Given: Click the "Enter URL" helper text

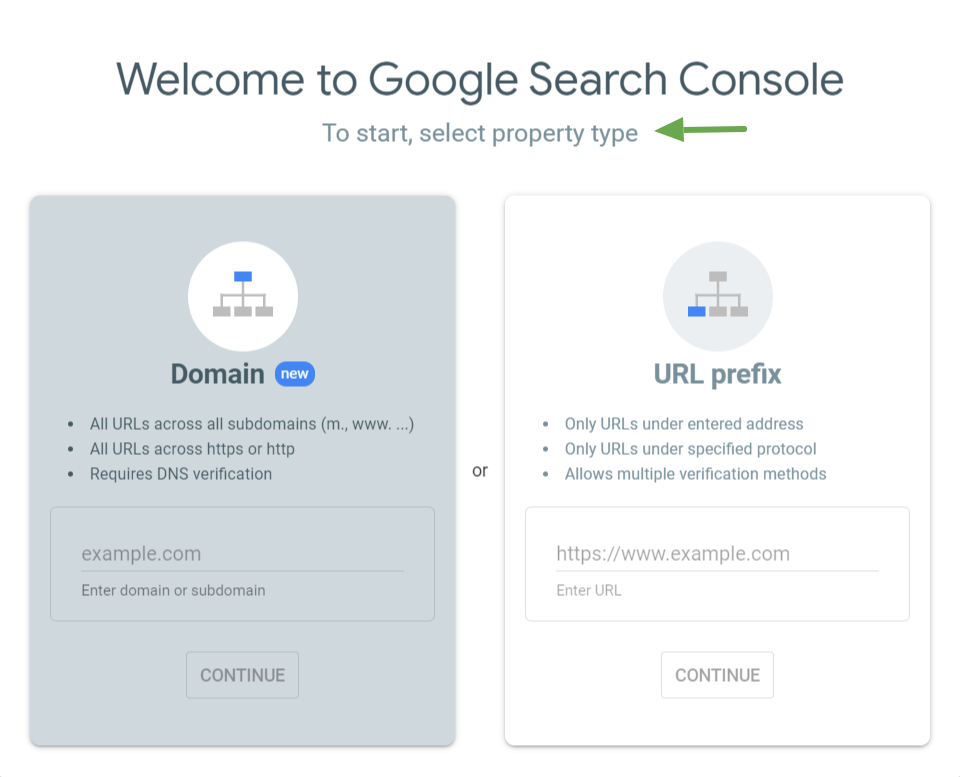Looking at the screenshot, I should click(x=588, y=590).
